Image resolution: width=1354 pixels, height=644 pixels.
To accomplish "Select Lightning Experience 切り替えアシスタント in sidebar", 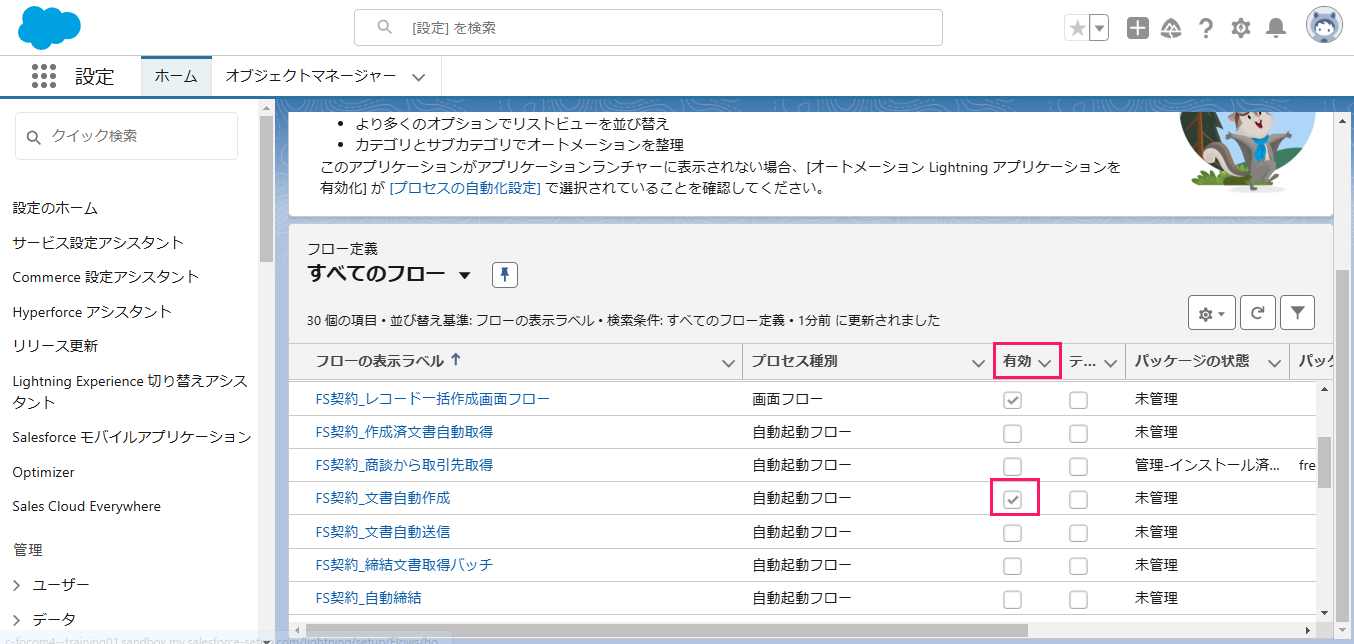I will (x=130, y=391).
